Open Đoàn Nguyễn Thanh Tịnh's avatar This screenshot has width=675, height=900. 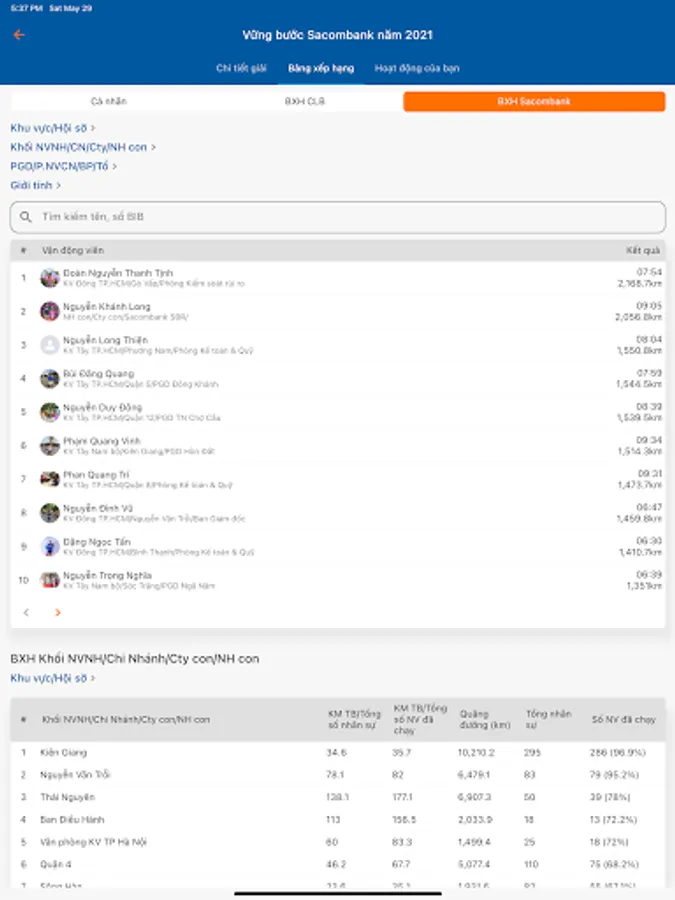tap(49, 277)
